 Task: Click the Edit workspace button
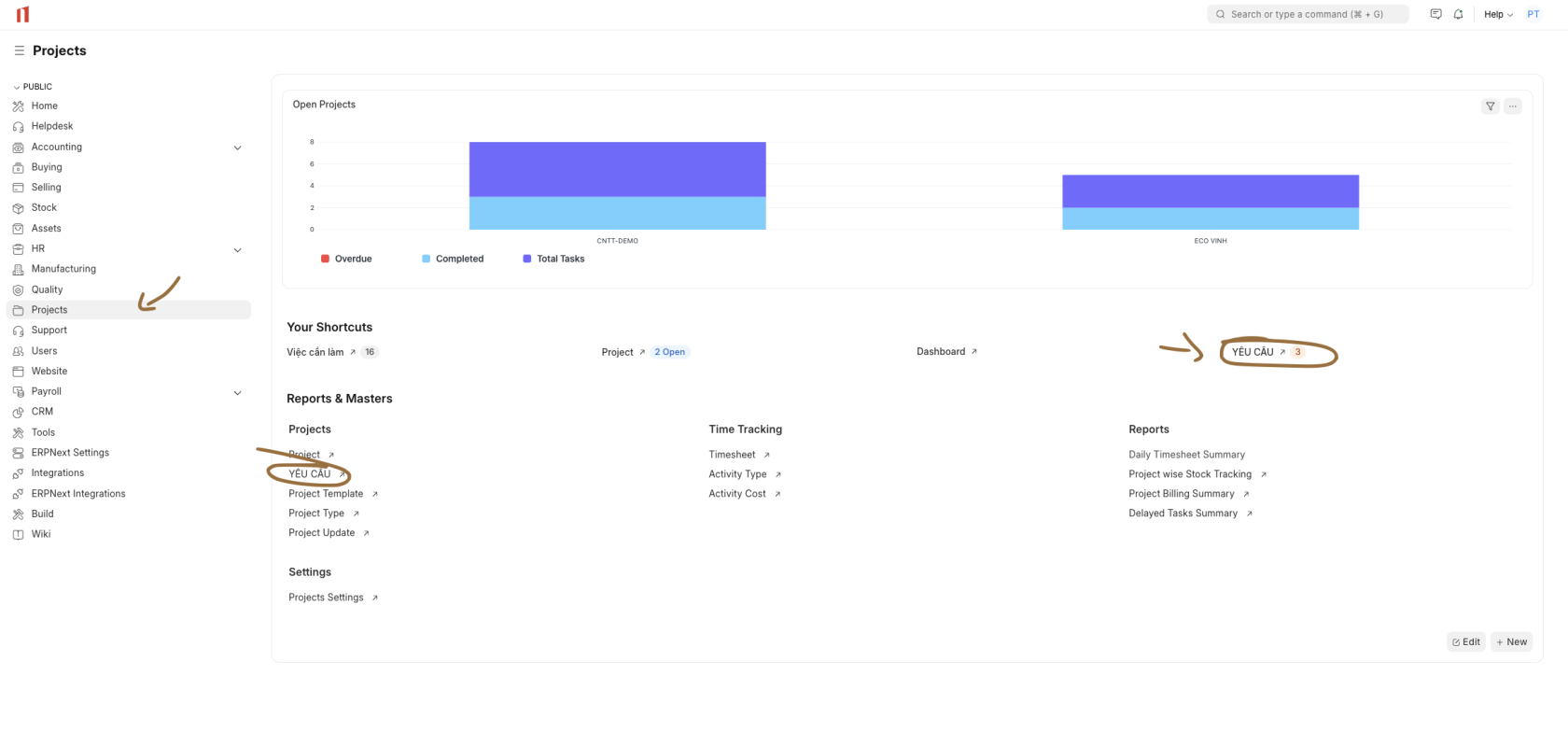click(x=1465, y=641)
